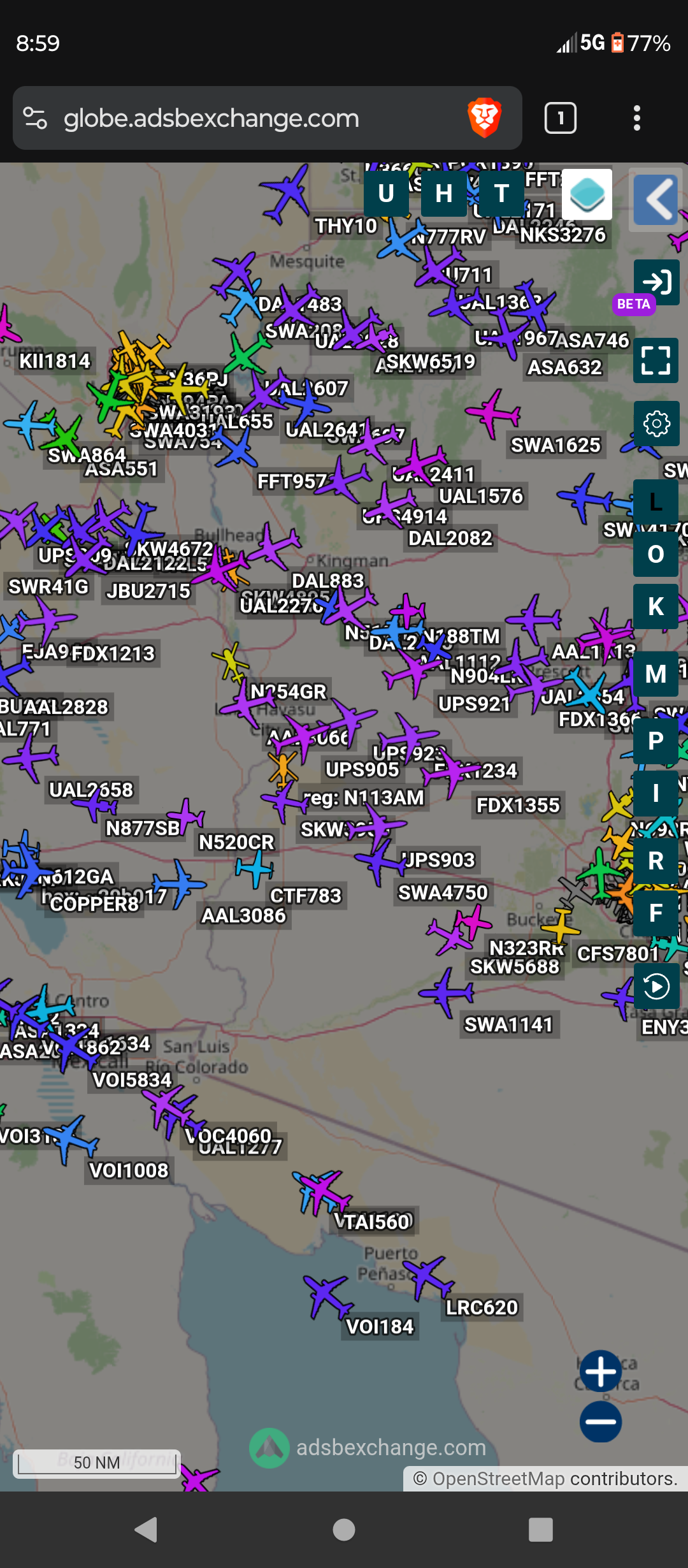Toggle the K button on the map
Image resolution: width=688 pixels, height=1568 pixels.
[656, 607]
